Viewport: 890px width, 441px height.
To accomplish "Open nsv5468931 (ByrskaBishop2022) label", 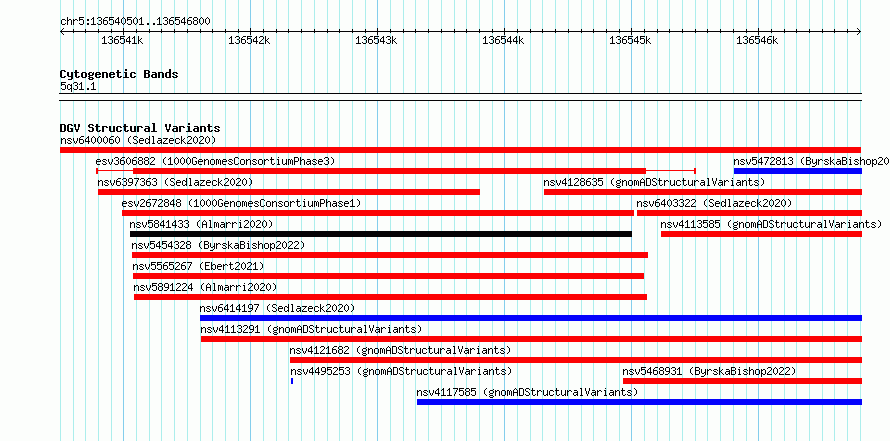I will 710,371.
